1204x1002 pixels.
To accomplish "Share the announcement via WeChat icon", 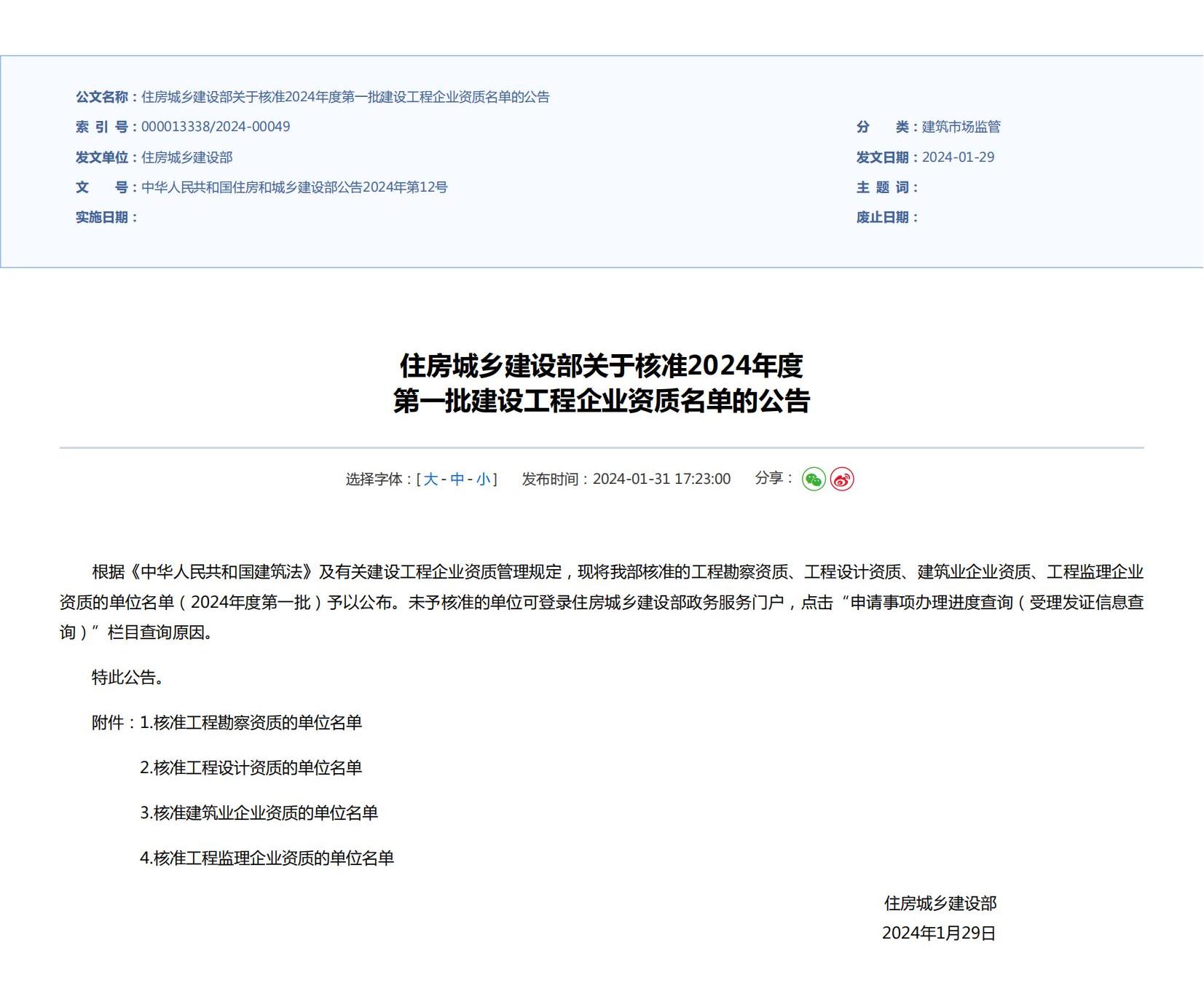I will point(814,480).
